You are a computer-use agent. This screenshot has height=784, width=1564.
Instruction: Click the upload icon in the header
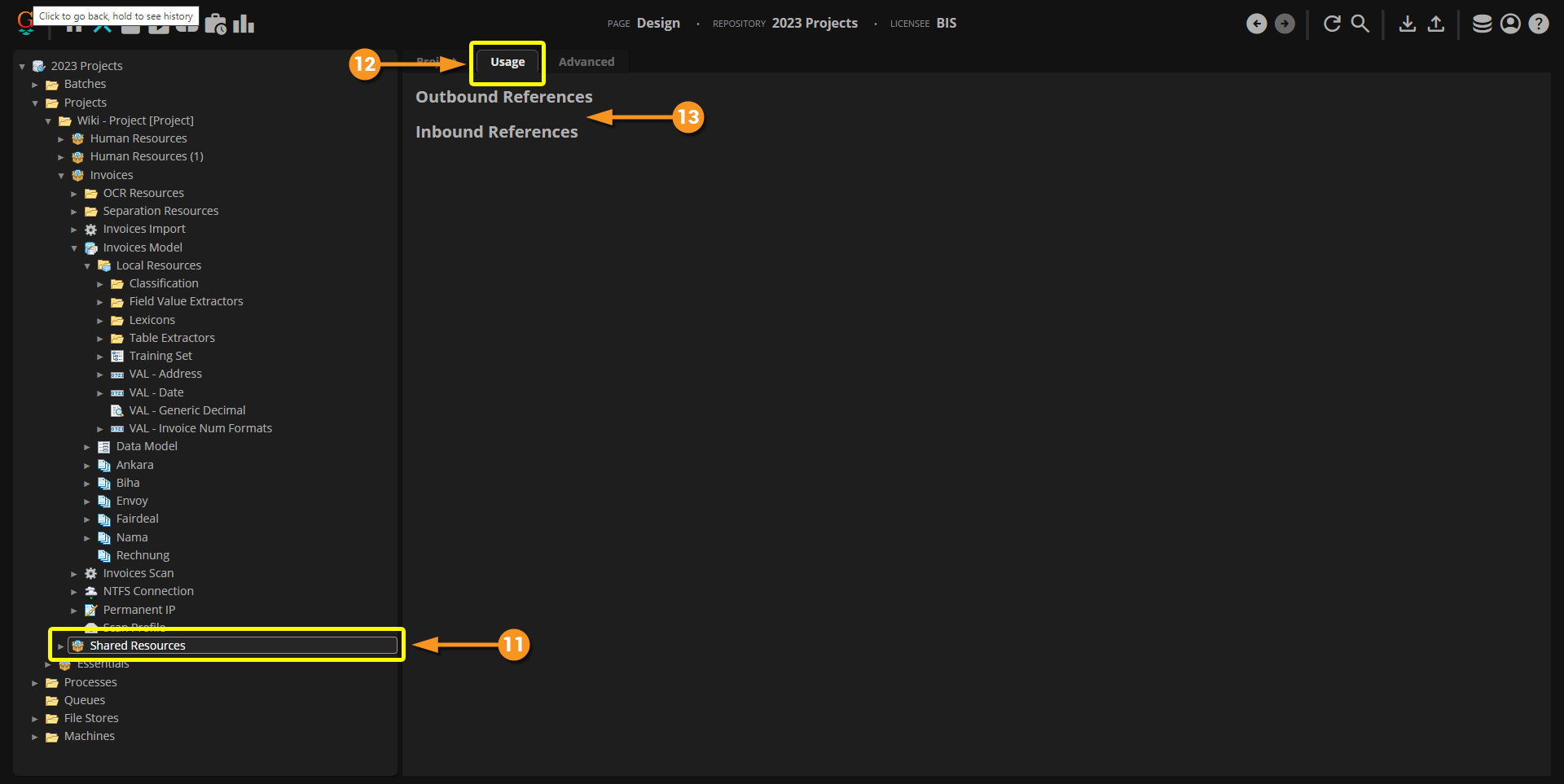coord(1436,24)
